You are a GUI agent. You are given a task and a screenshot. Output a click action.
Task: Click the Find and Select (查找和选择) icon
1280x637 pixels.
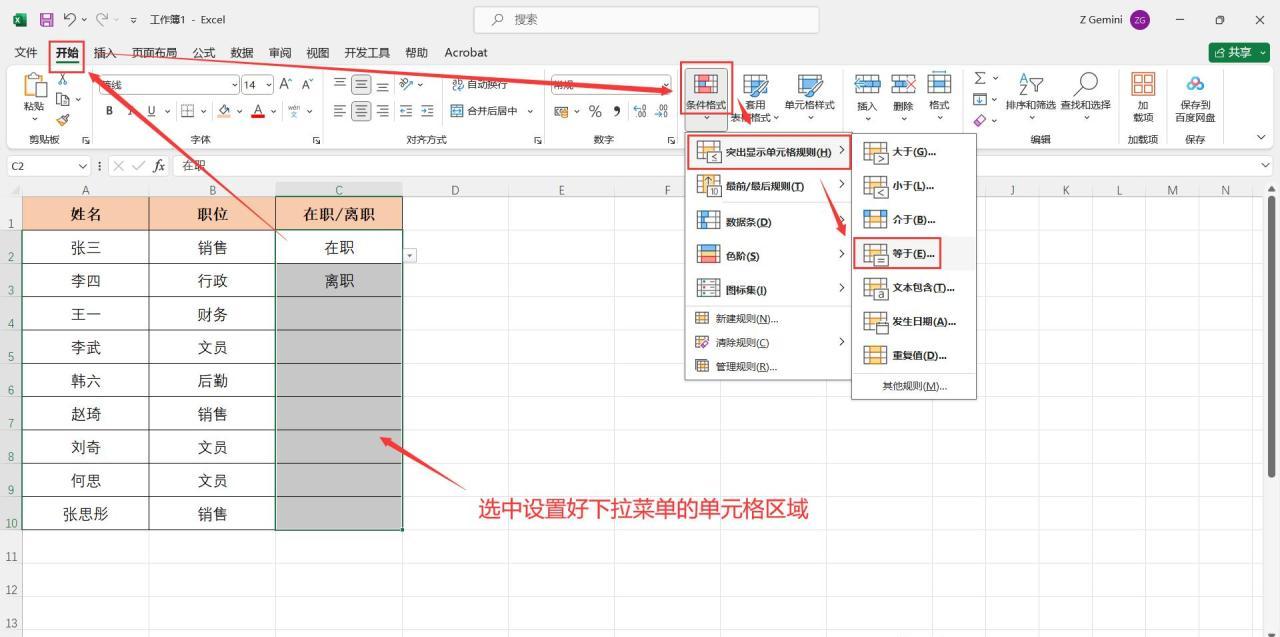click(x=1085, y=84)
